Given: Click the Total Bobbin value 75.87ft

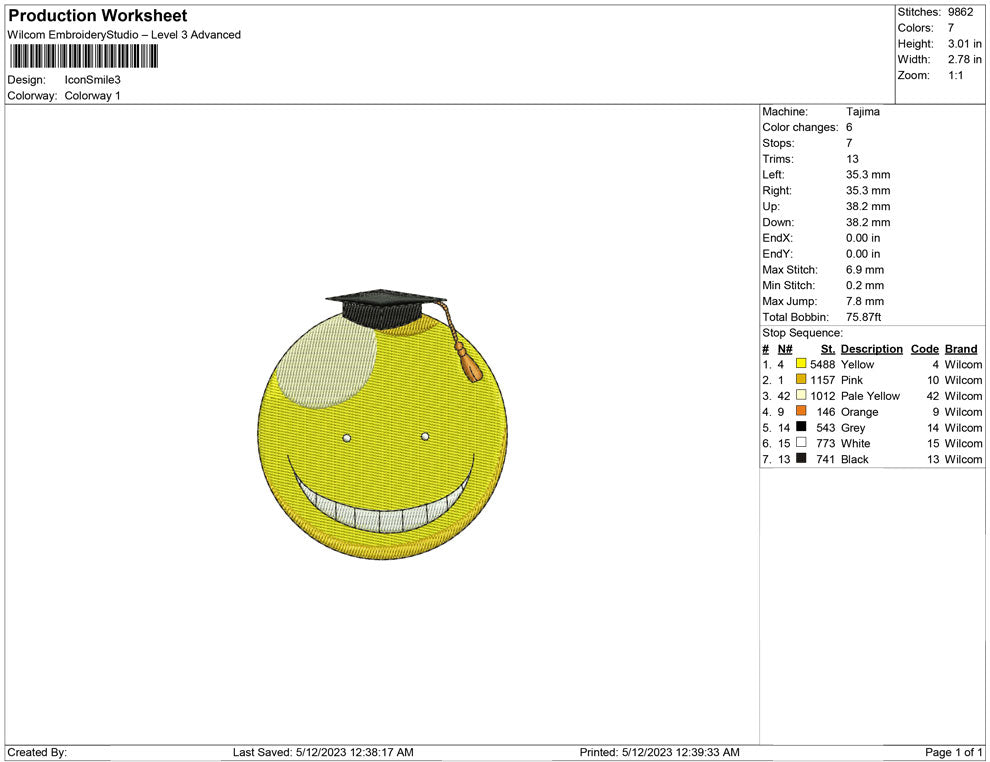Looking at the screenshot, I should click(x=864, y=317).
